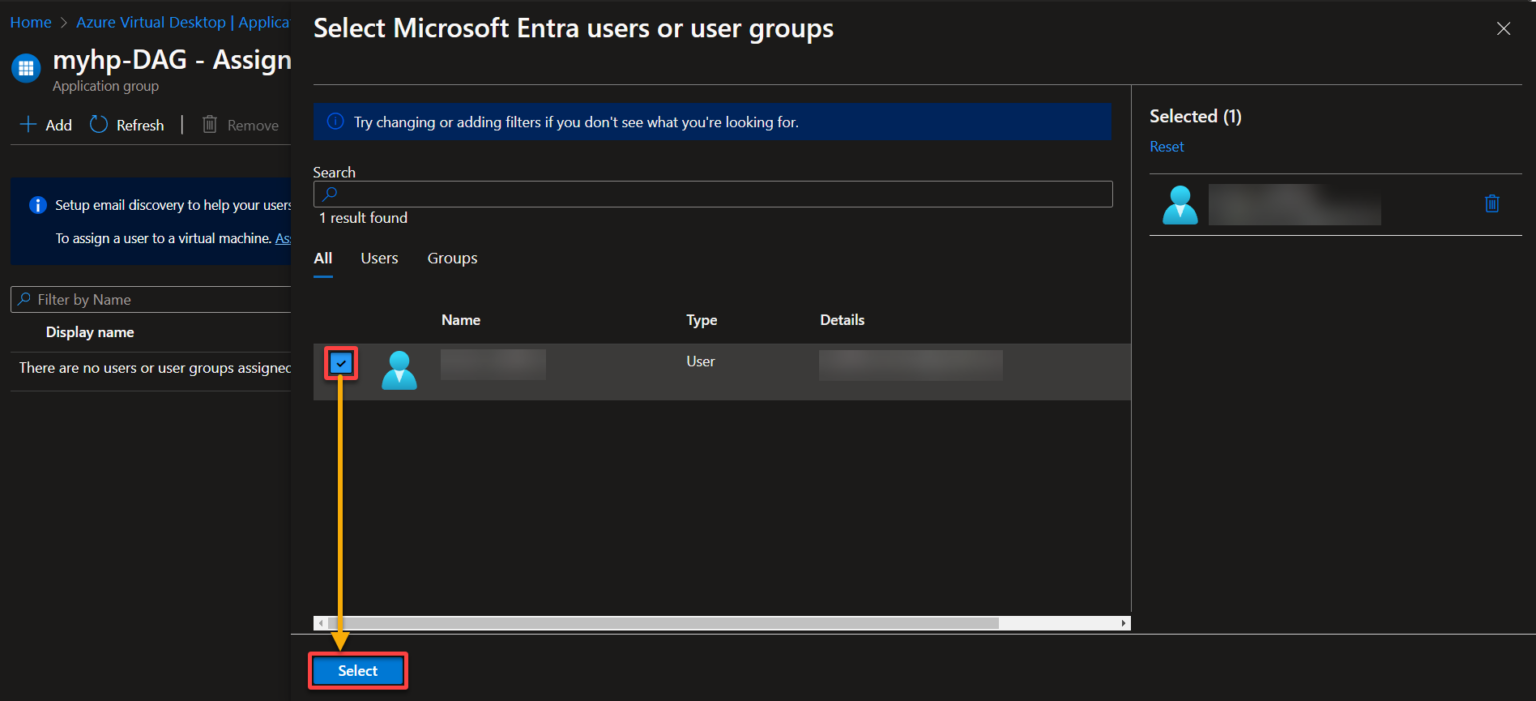Image resolution: width=1536 pixels, height=701 pixels.
Task: Click the Azure Virtual Desktop breadcrumb link
Action: point(150,21)
